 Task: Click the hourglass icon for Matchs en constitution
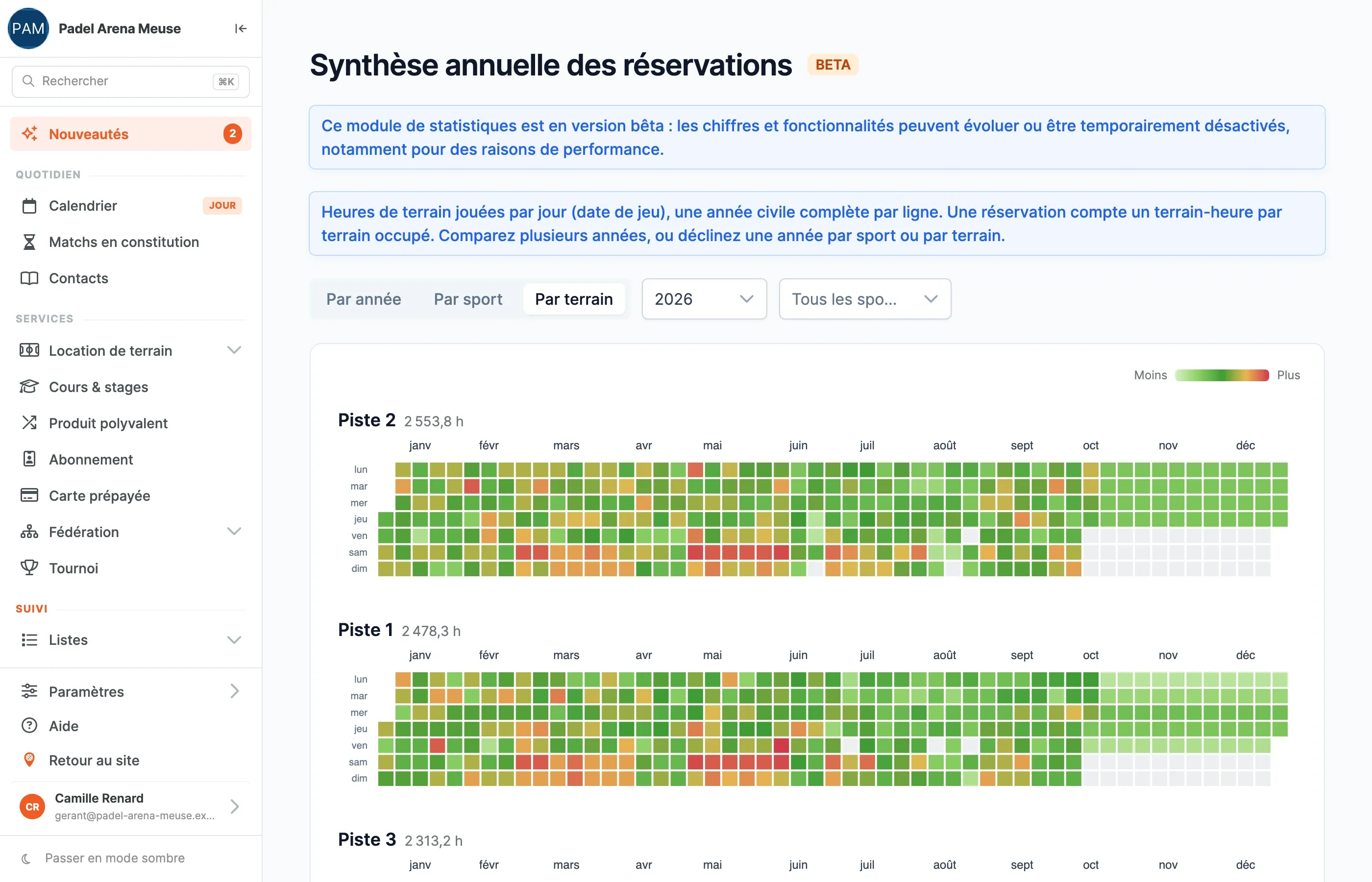29,242
